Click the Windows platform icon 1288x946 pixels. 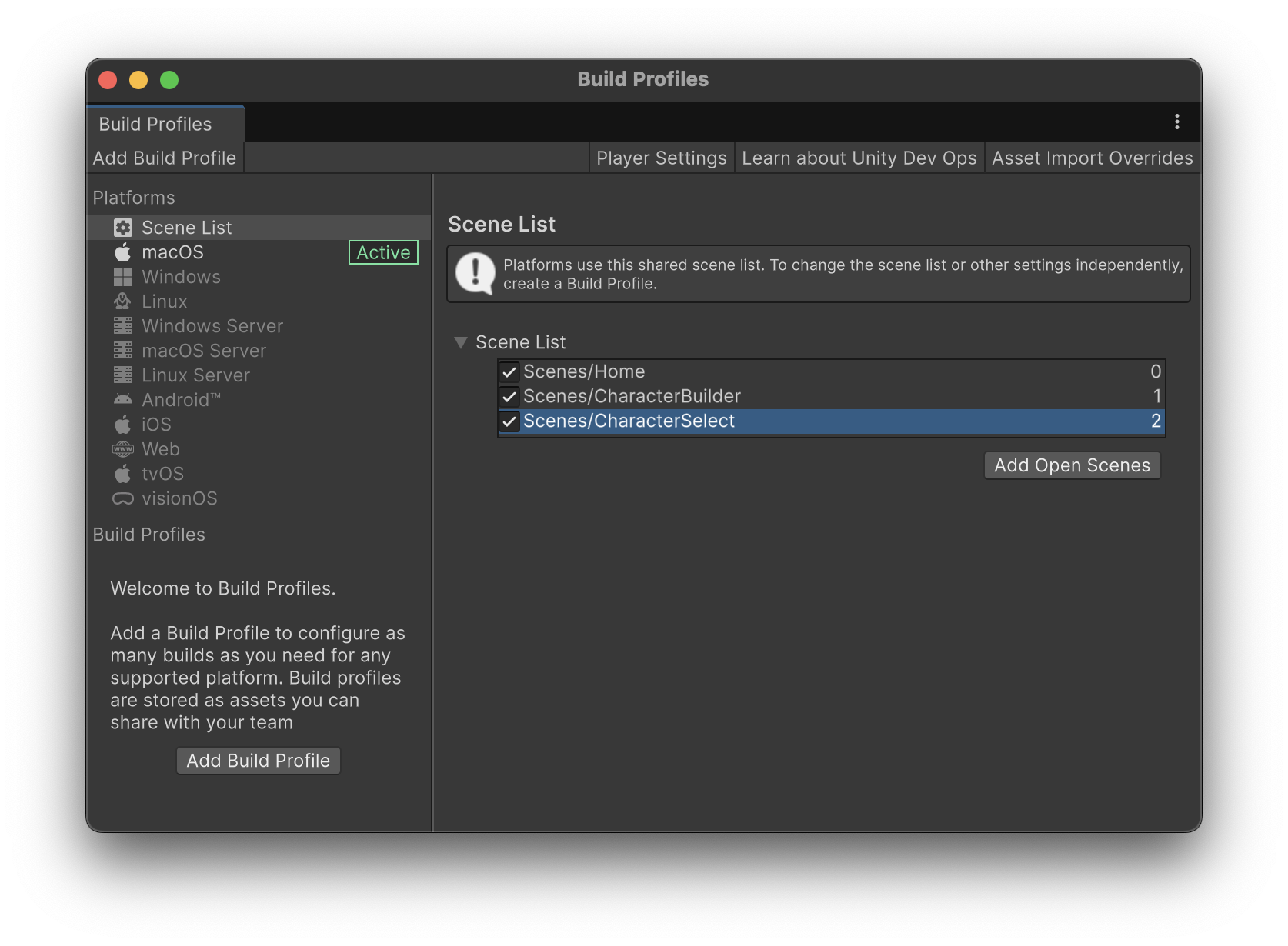point(123,277)
